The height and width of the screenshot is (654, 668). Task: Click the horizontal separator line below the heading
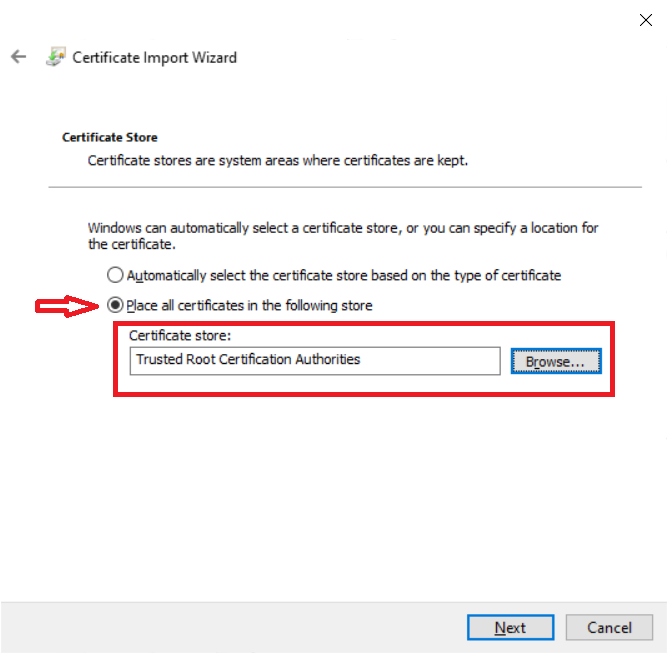344,187
